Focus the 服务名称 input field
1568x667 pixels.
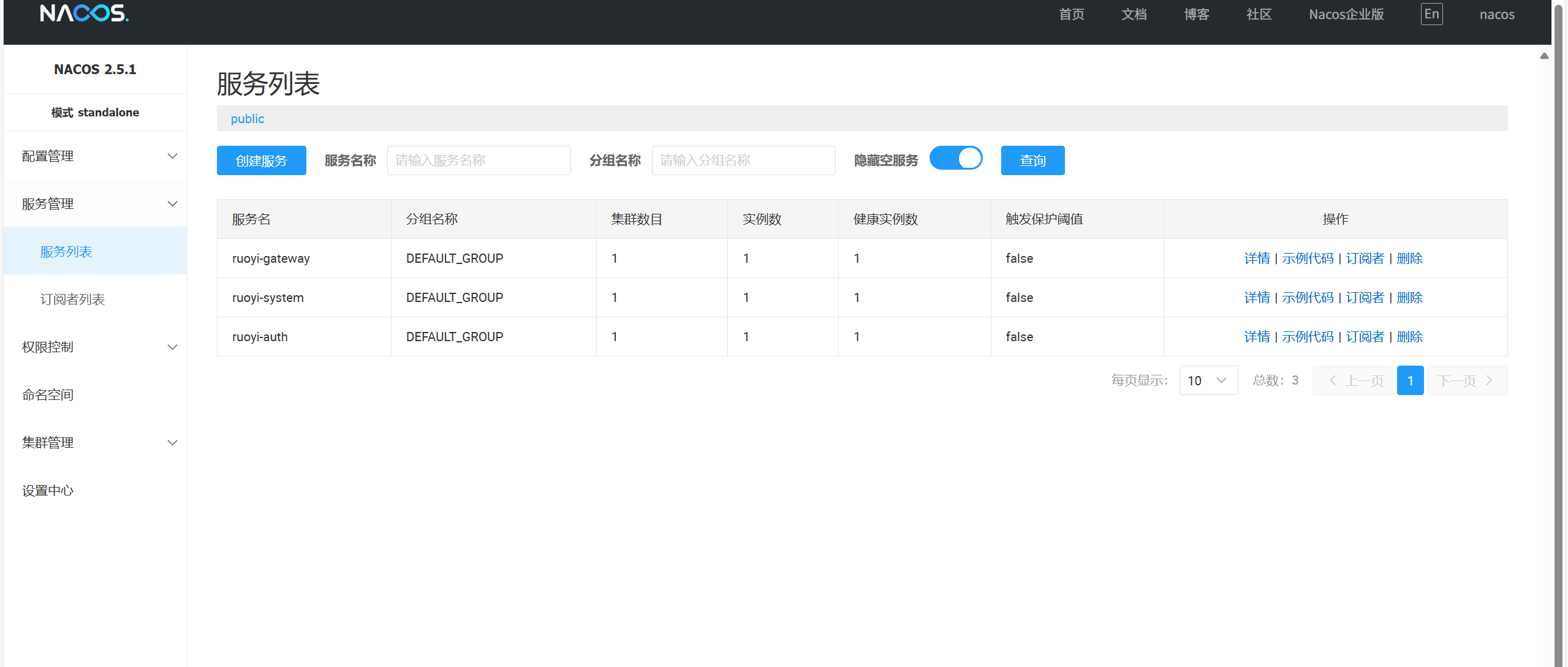[x=479, y=160]
